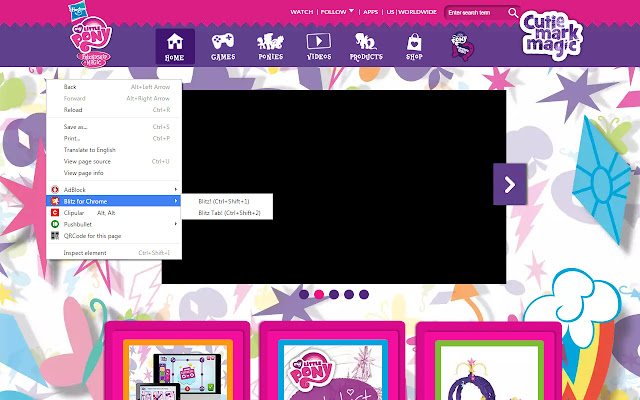This screenshot has width=640, height=400.
Task: Open Products via the pony toy icon
Action: pyautogui.click(x=366, y=41)
